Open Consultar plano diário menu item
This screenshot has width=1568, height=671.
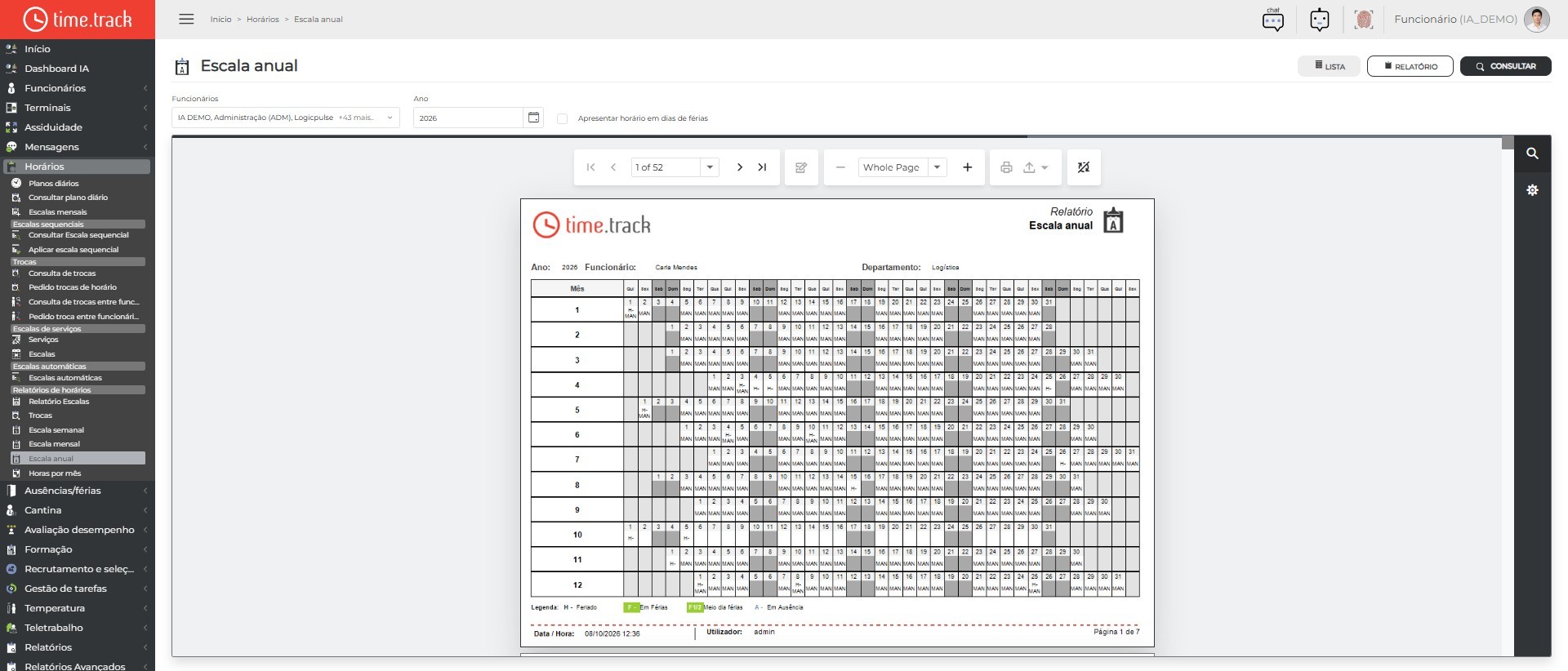[68, 198]
